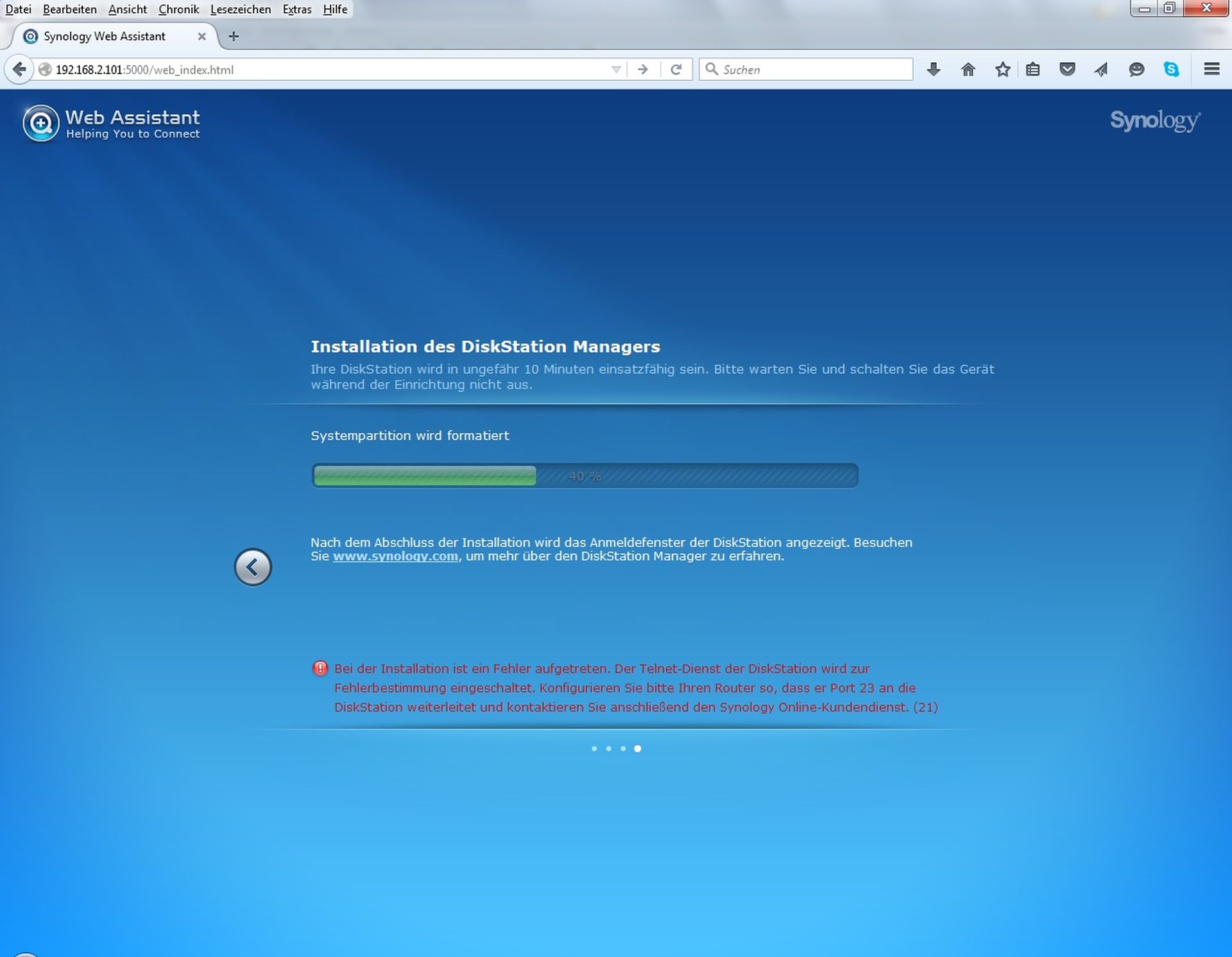The width and height of the screenshot is (1232, 957).
Task: Go to the Home page icon
Action: [x=968, y=69]
